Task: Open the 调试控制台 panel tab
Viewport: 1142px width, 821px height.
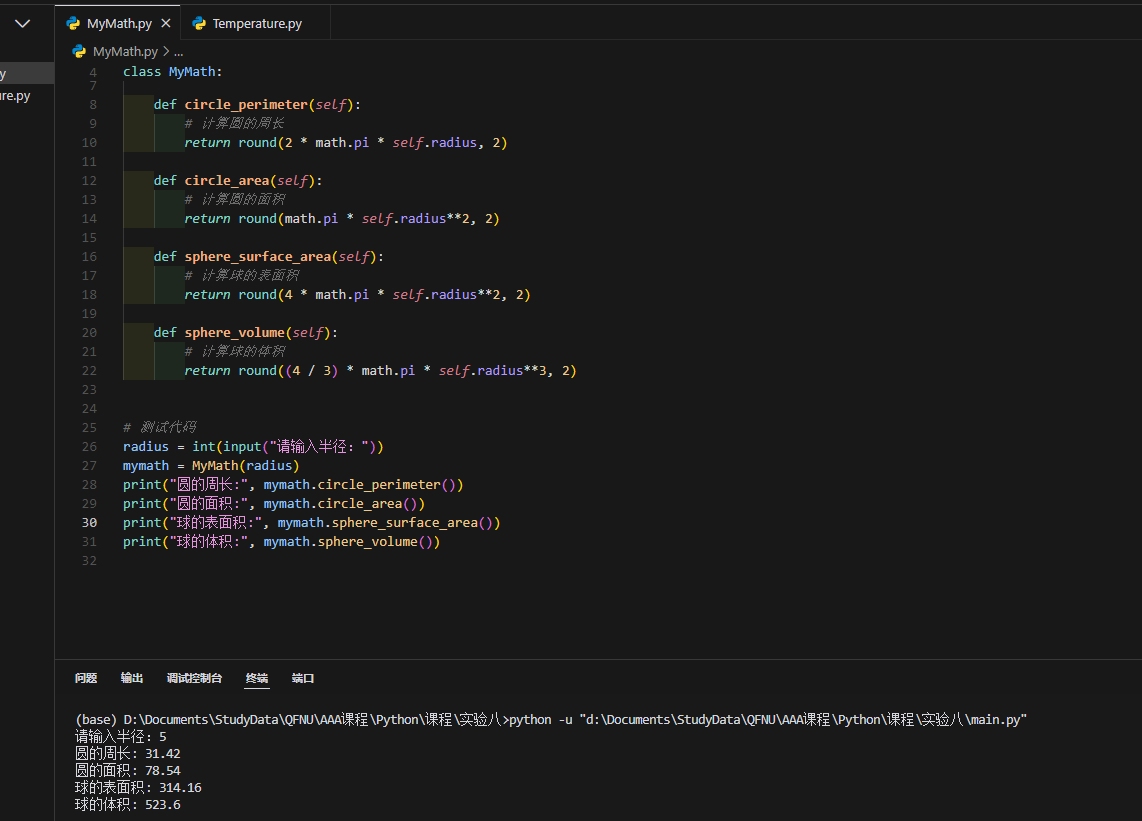Action: [x=194, y=678]
